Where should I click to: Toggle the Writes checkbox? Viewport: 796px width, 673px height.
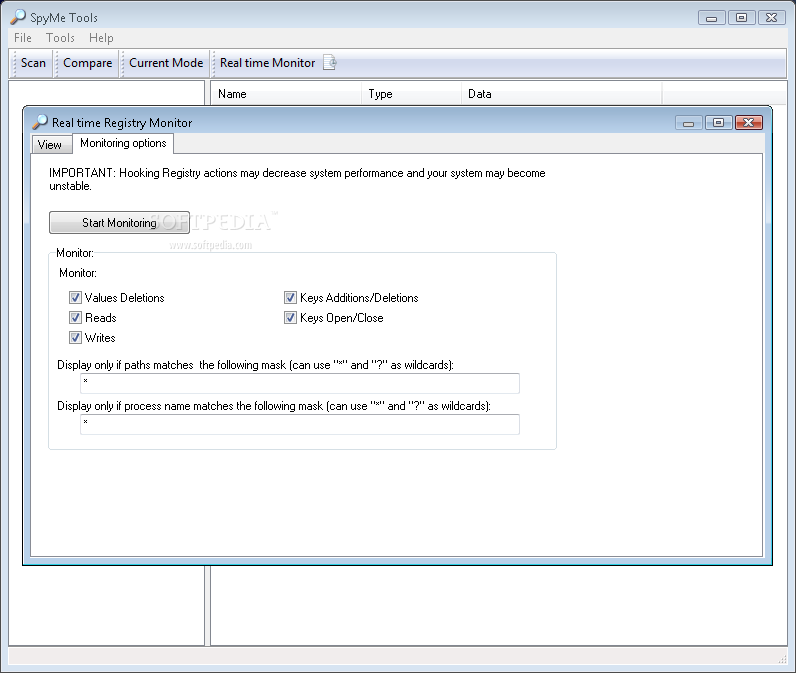(75, 338)
